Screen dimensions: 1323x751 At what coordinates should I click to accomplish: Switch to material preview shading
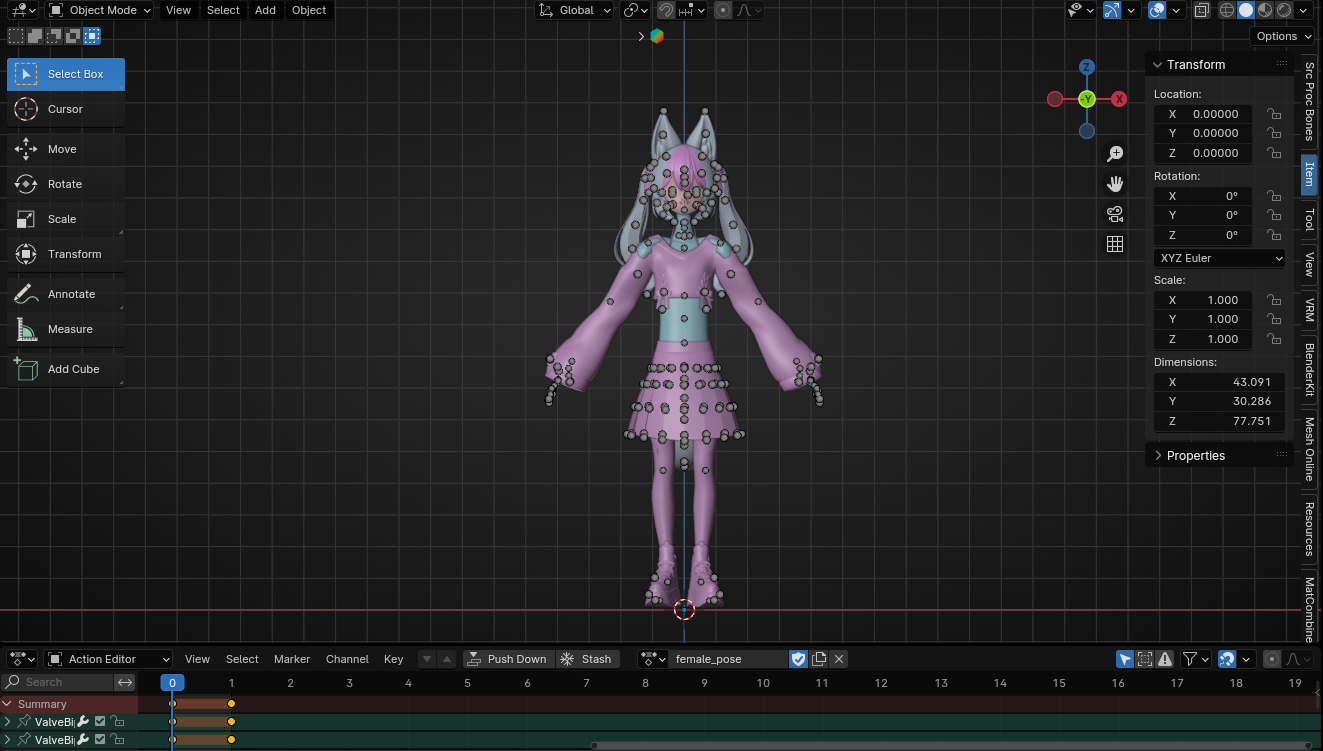point(1265,10)
